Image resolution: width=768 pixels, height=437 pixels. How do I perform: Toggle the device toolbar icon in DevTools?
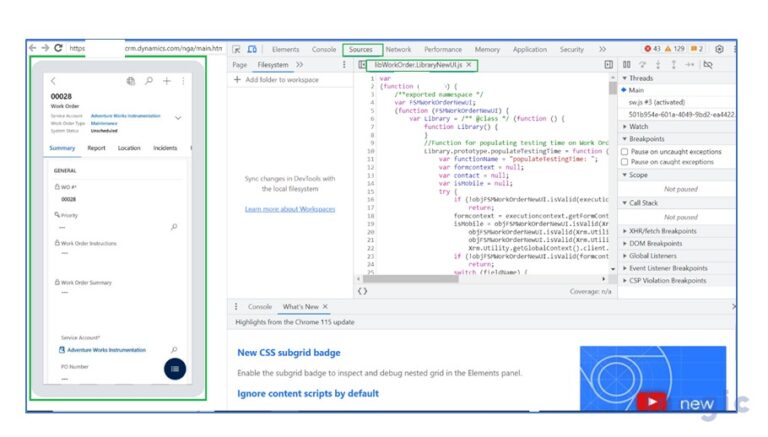coord(252,49)
